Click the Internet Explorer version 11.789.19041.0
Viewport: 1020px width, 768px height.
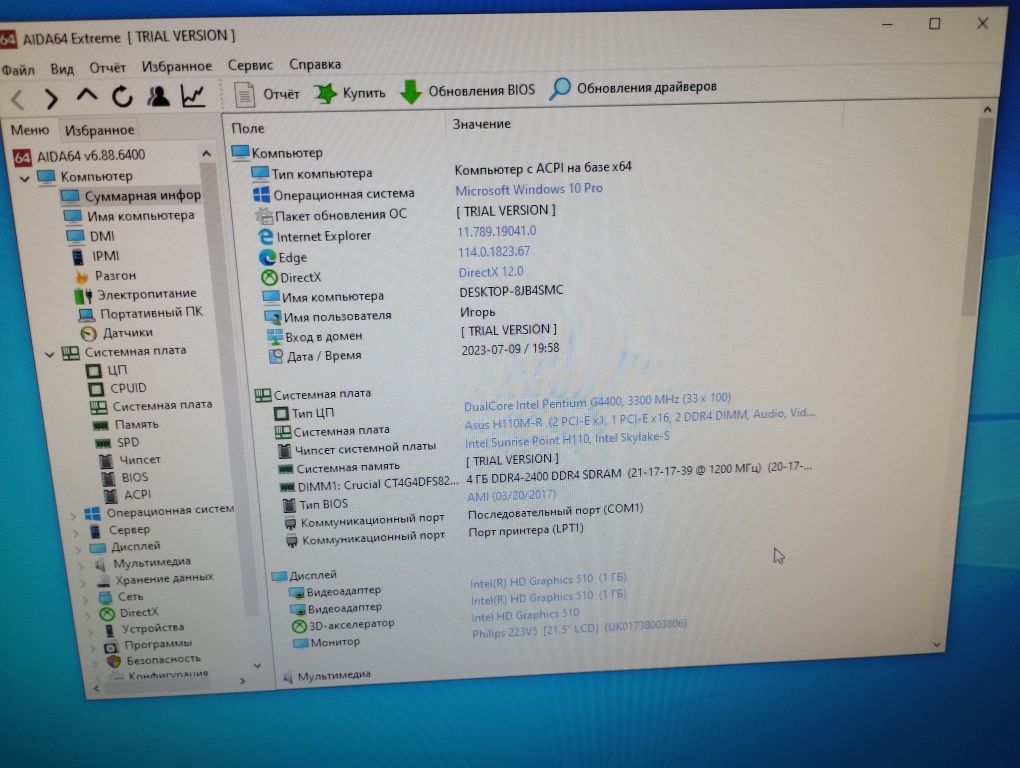click(x=496, y=232)
